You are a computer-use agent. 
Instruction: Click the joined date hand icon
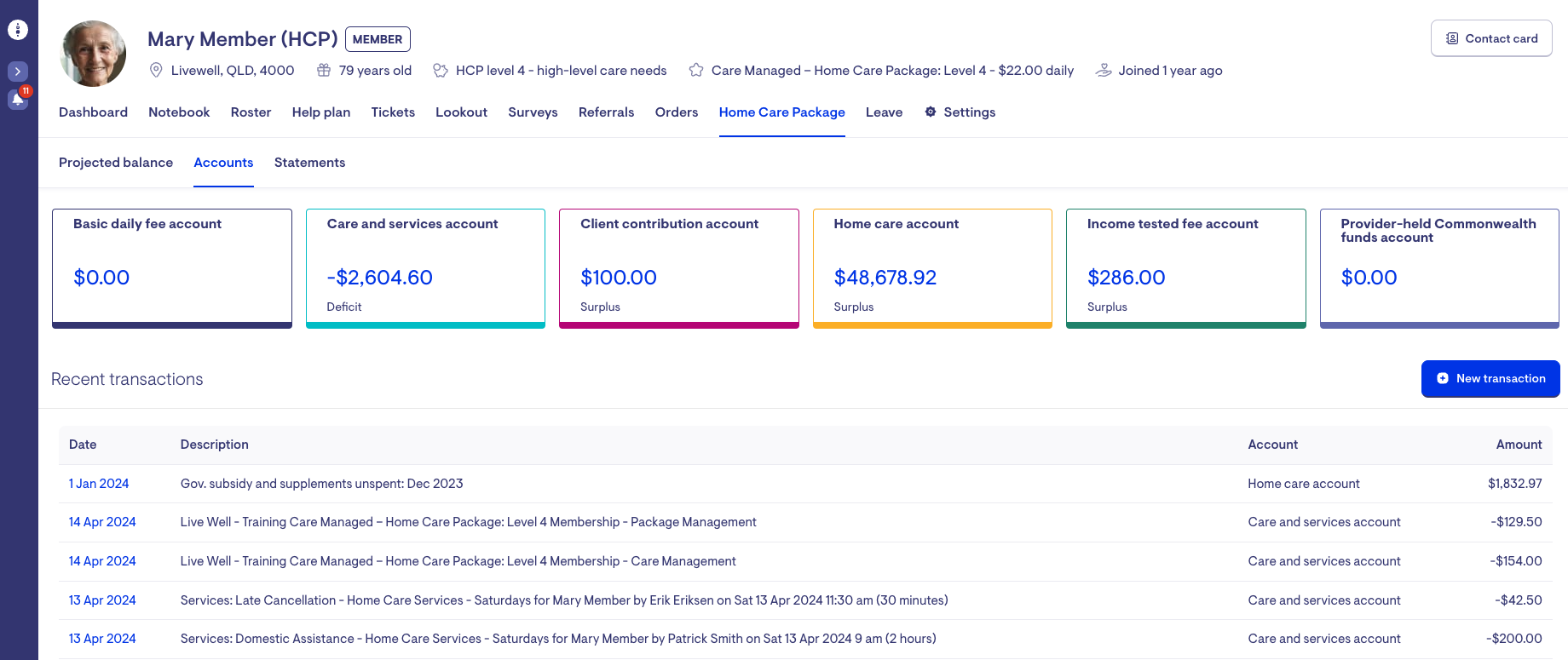[1104, 71]
